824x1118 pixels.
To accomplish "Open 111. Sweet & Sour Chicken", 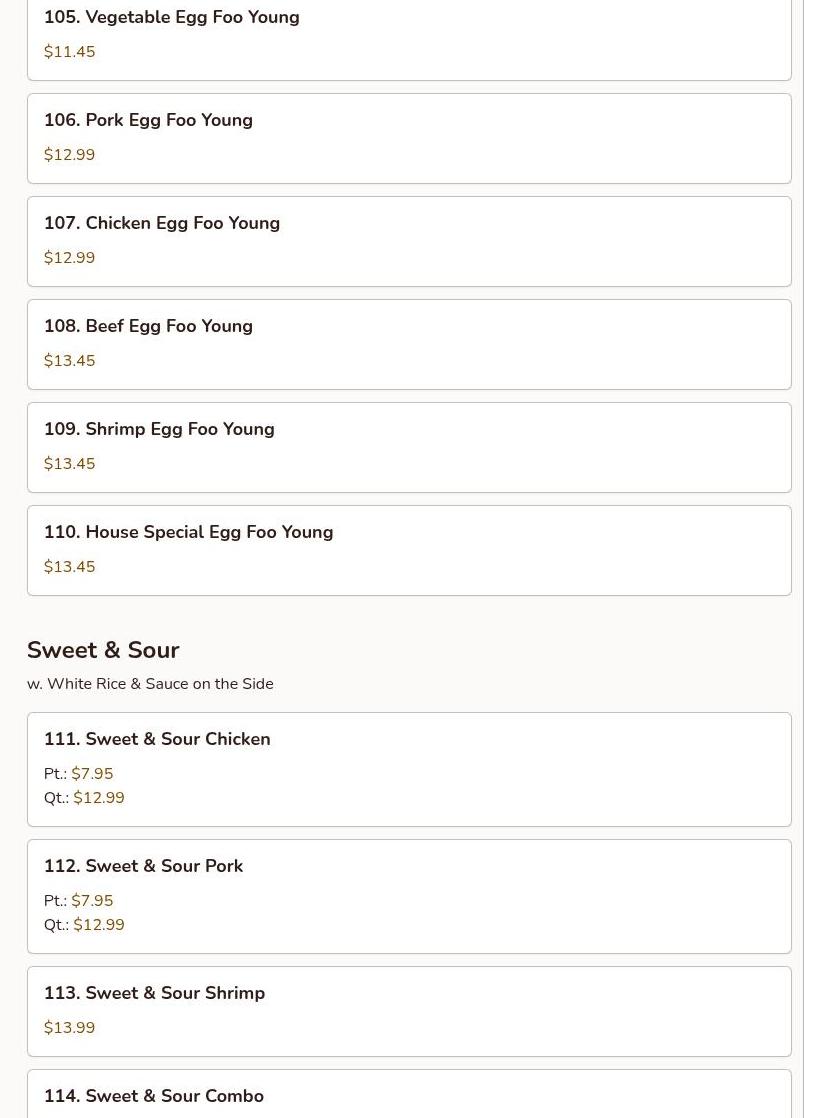I will [x=157, y=740].
